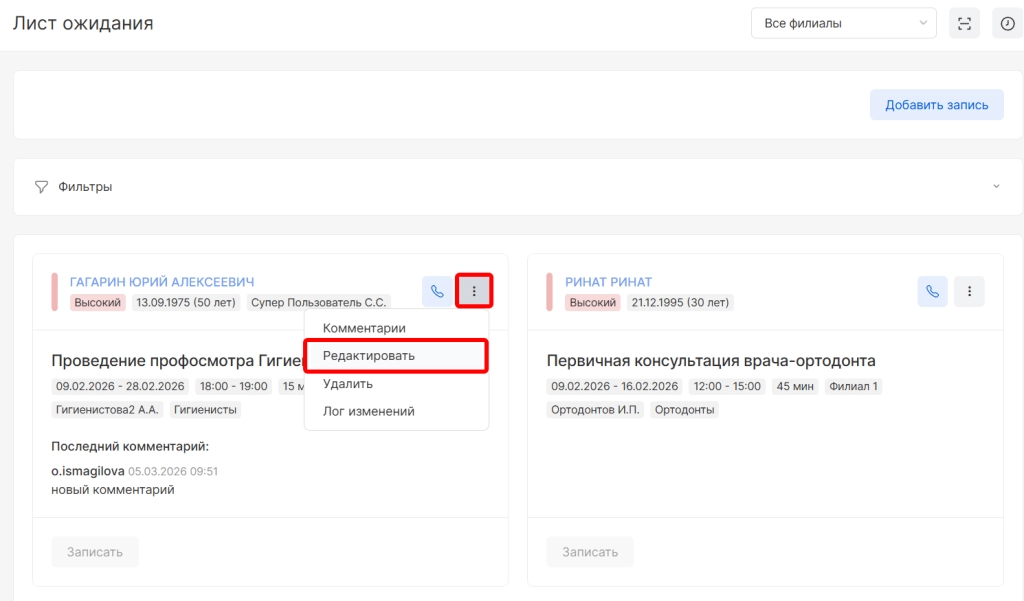Viewport: 1024px width, 601px height.
Task: Open the clock history icon
Action: tap(1007, 24)
